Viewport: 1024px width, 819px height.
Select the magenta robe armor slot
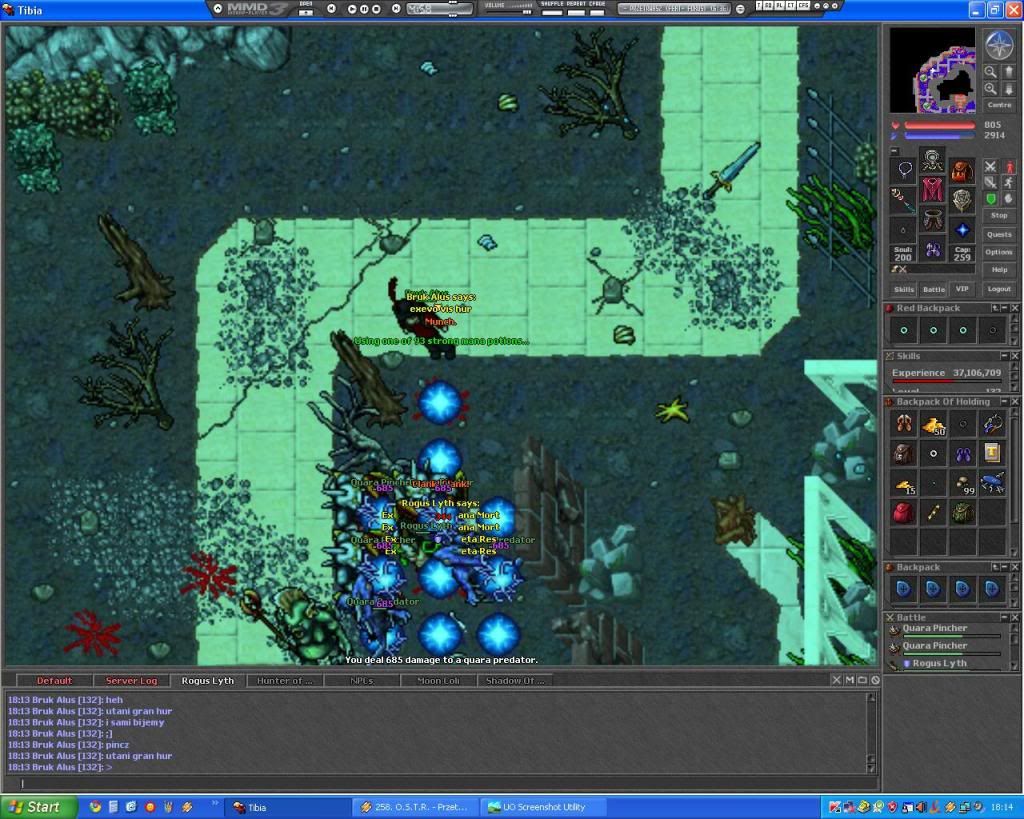933,189
